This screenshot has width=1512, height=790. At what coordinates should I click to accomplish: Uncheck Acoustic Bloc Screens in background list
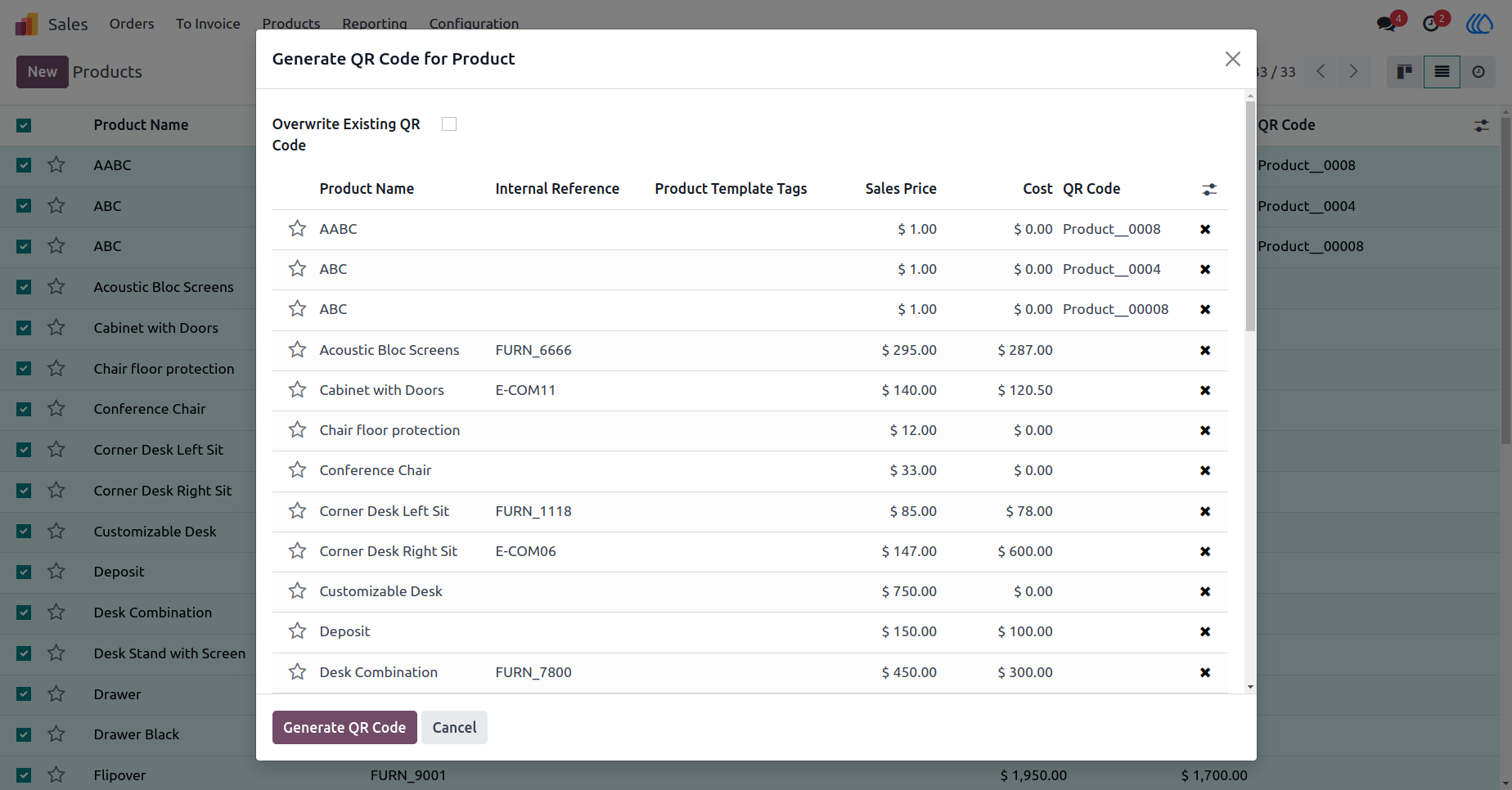click(x=24, y=287)
